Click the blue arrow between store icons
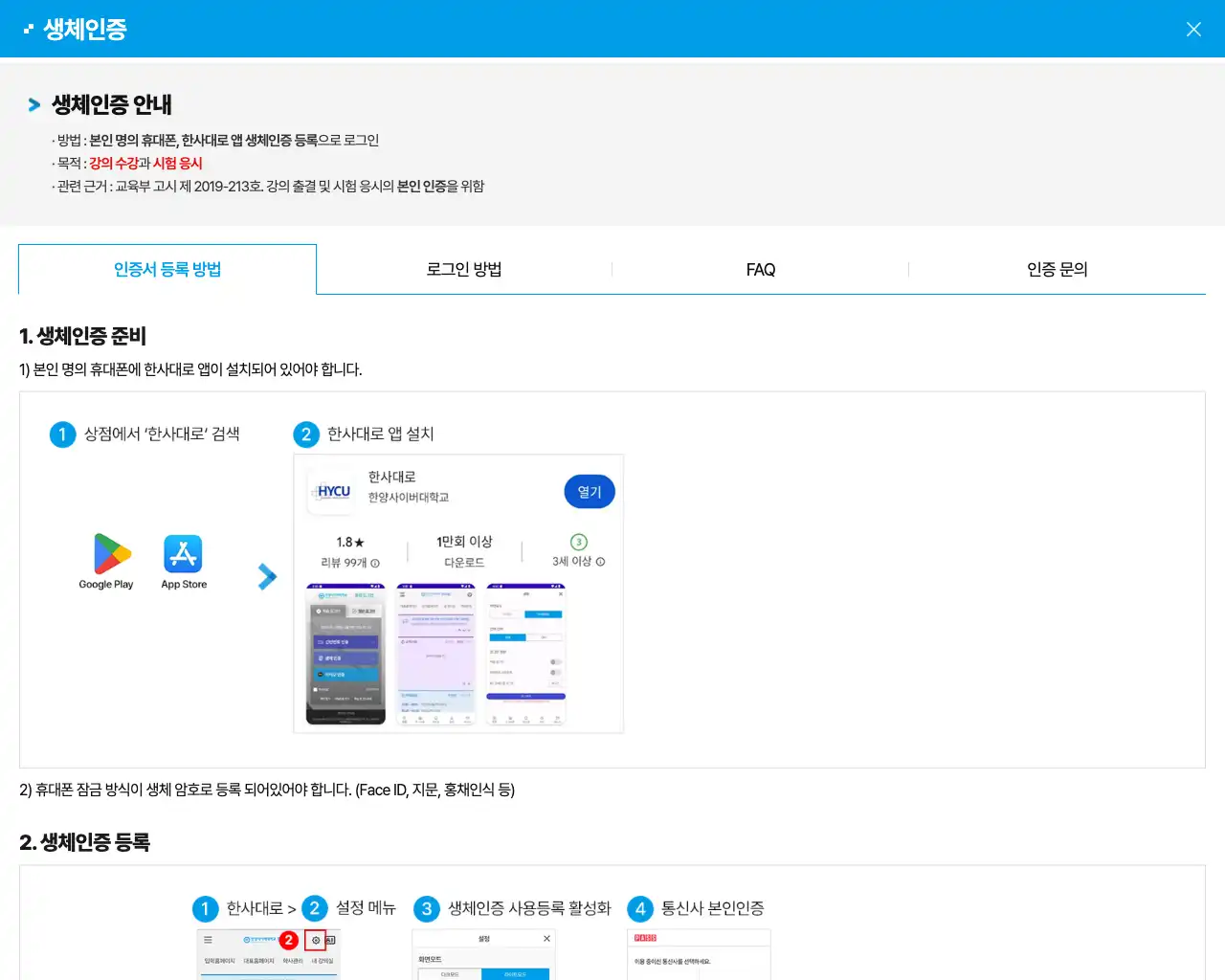This screenshot has height=980, width=1225. [266, 576]
